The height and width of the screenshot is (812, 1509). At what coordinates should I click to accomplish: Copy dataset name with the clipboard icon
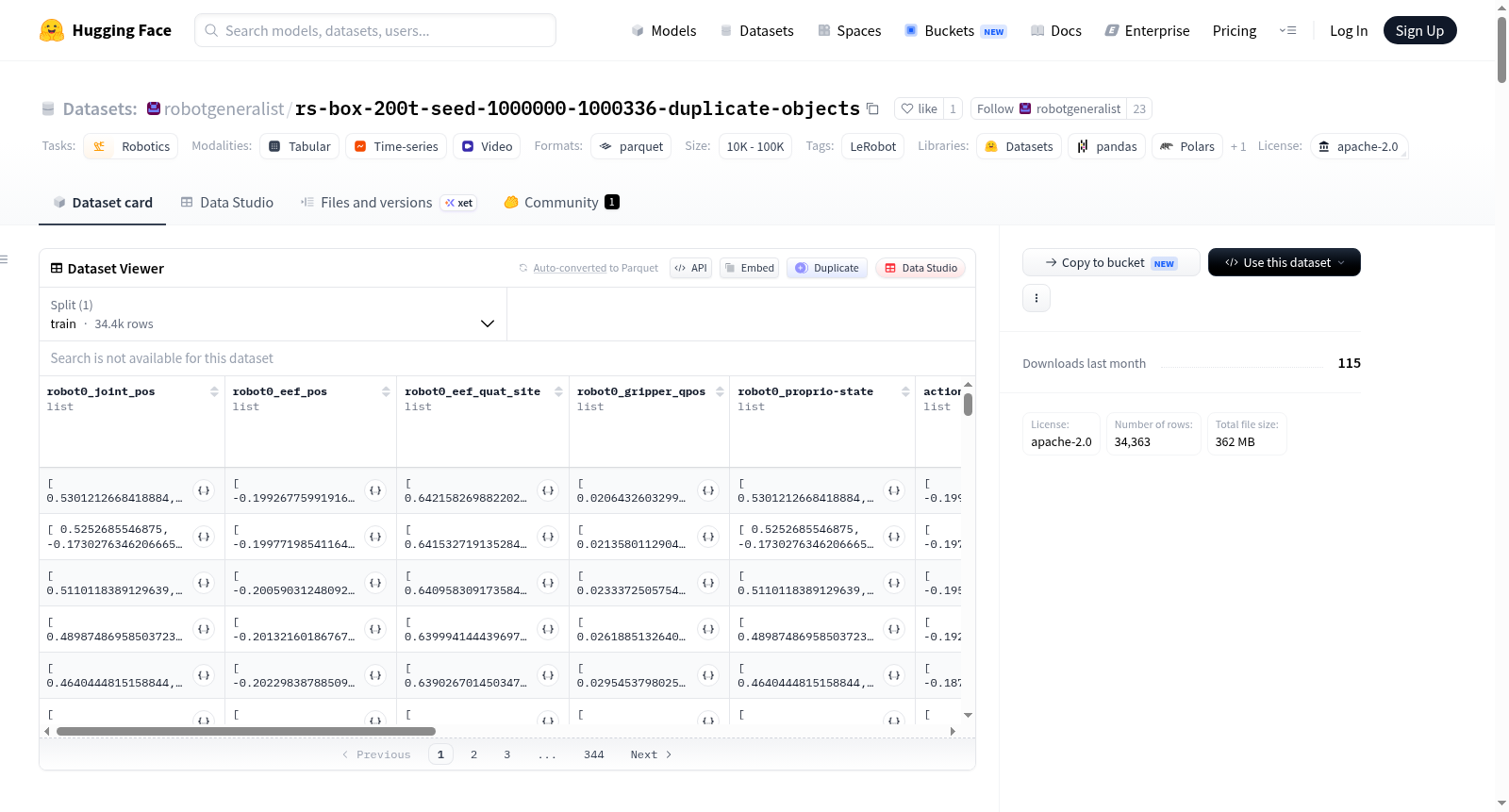872,109
